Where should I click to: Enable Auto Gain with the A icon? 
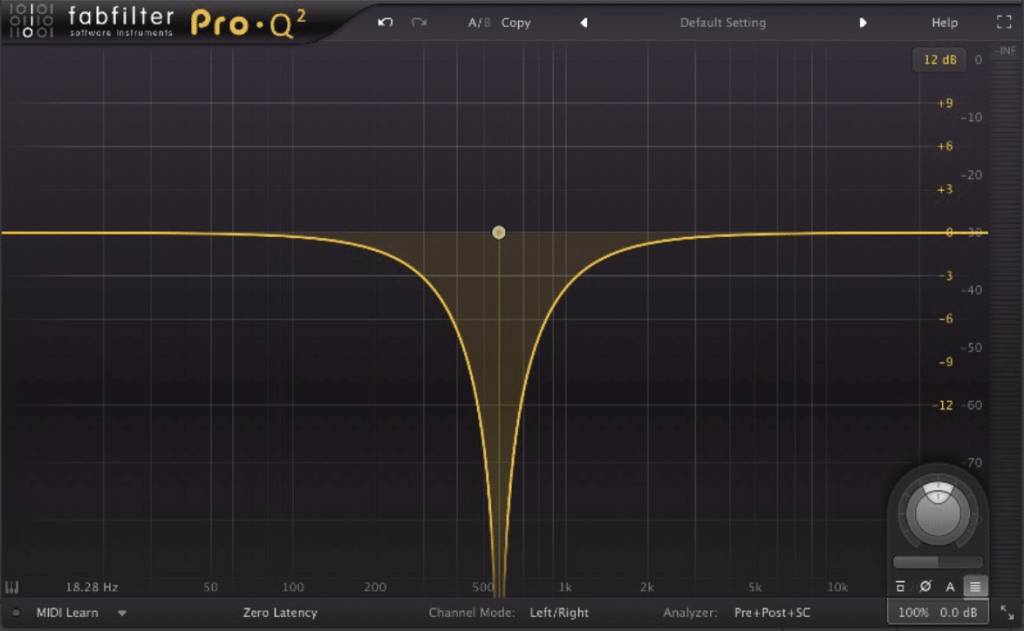coord(951,587)
